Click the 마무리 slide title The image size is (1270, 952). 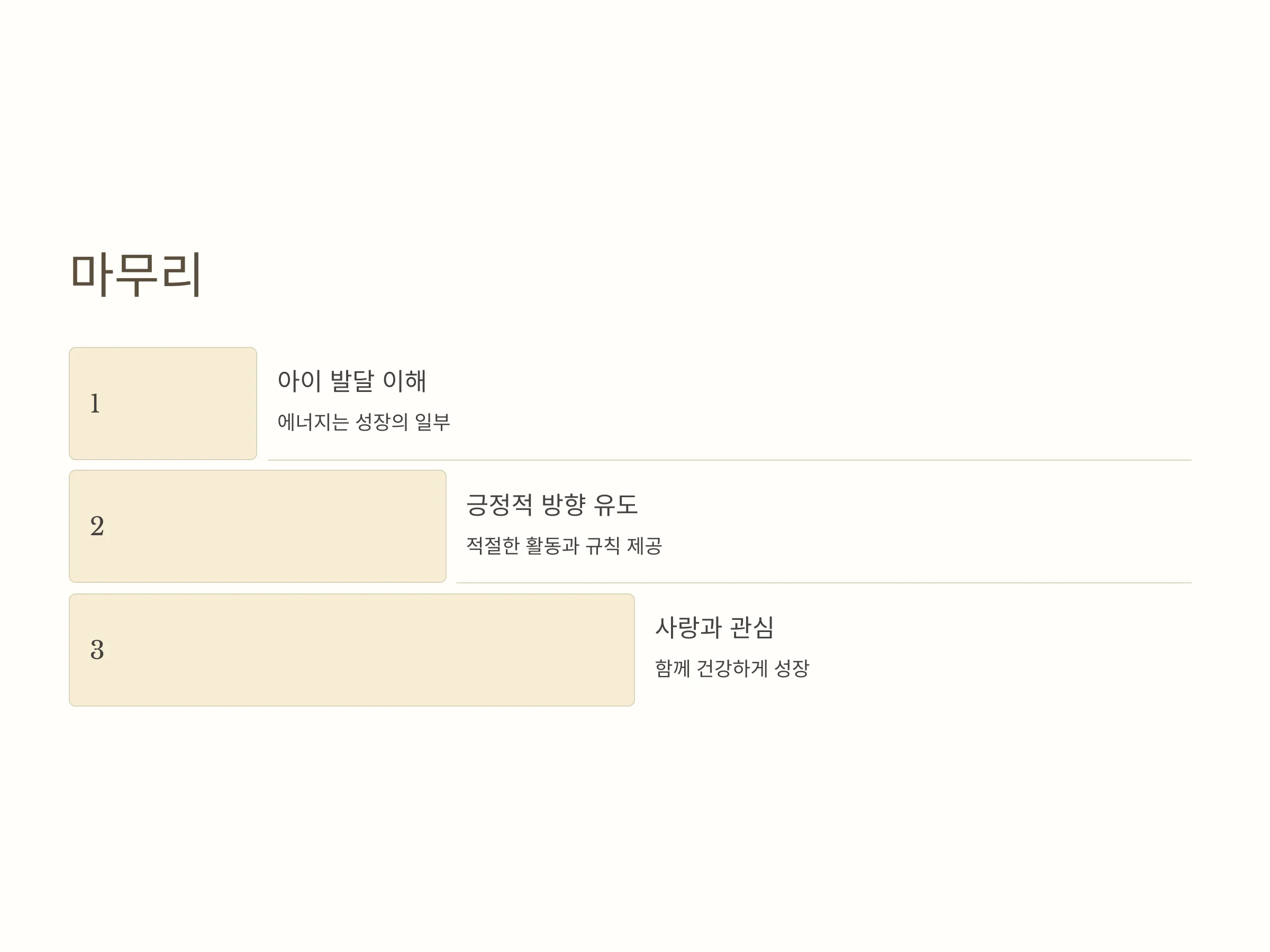(x=135, y=275)
